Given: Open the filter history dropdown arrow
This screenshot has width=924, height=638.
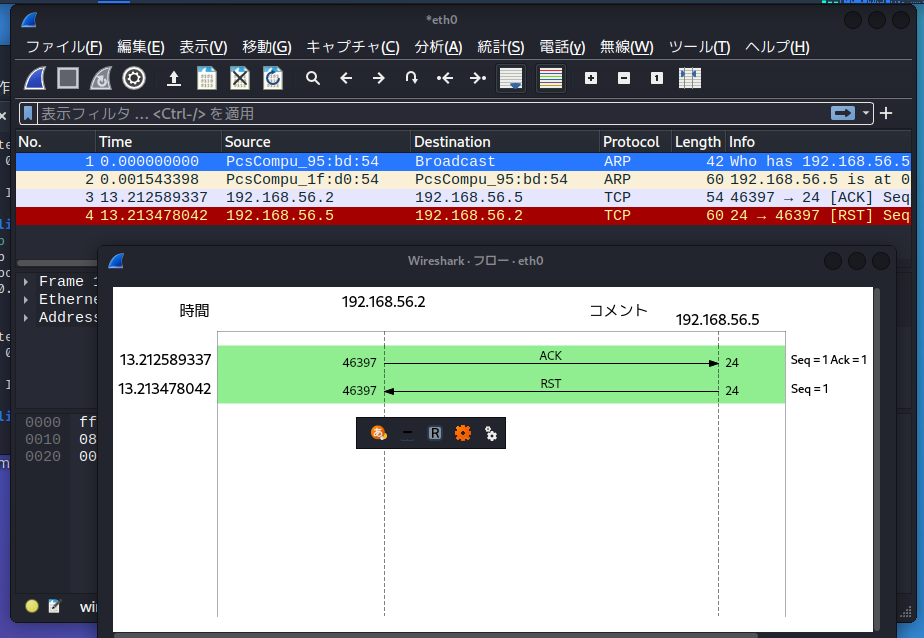Looking at the screenshot, I should (x=866, y=114).
